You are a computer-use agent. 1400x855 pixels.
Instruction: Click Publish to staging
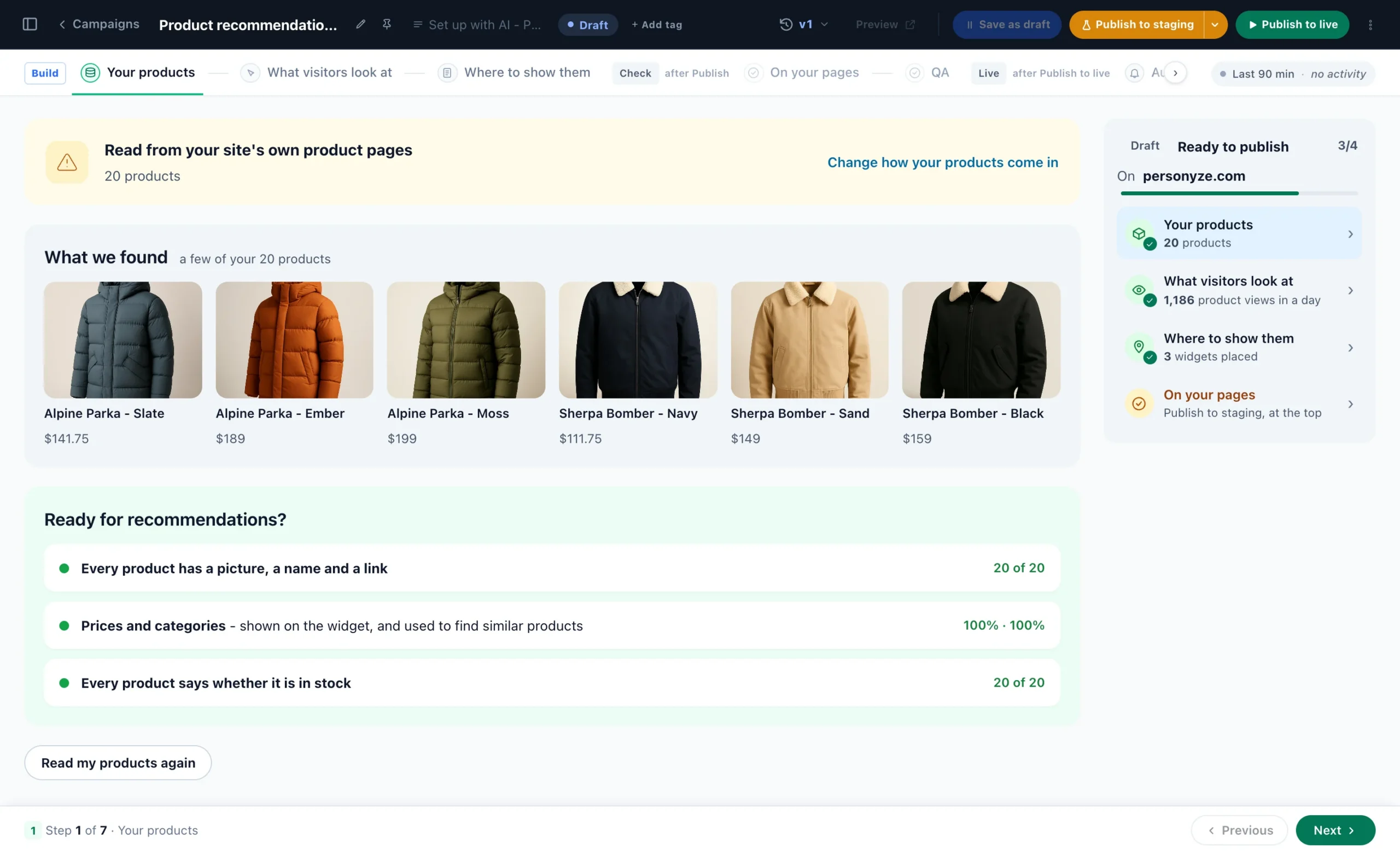coord(1137,25)
